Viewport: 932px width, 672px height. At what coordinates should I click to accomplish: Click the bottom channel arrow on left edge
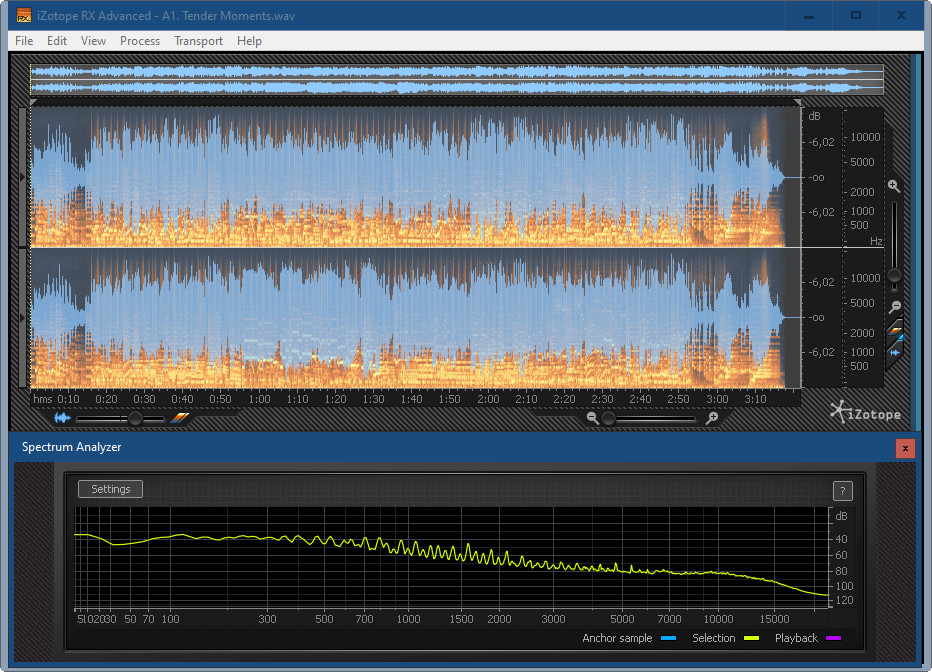[23, 318]
